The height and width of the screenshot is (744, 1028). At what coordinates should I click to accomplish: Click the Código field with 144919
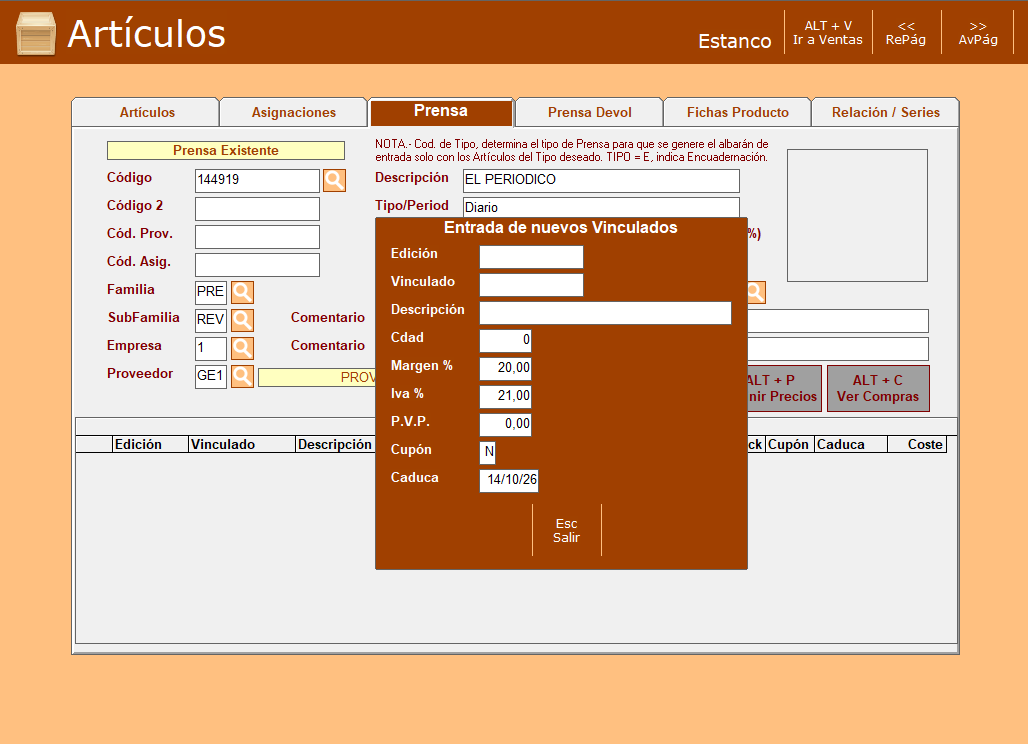pos(257,181)
